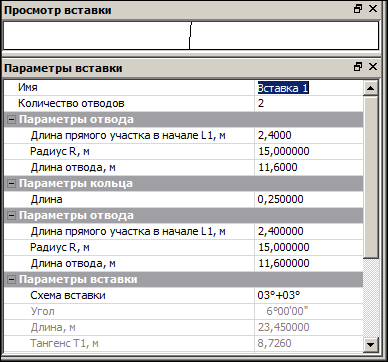Viewport: 388px width, 362px height.
Task: Select the first Радиус R value 15,000000
Action: (x=309, y=151)
